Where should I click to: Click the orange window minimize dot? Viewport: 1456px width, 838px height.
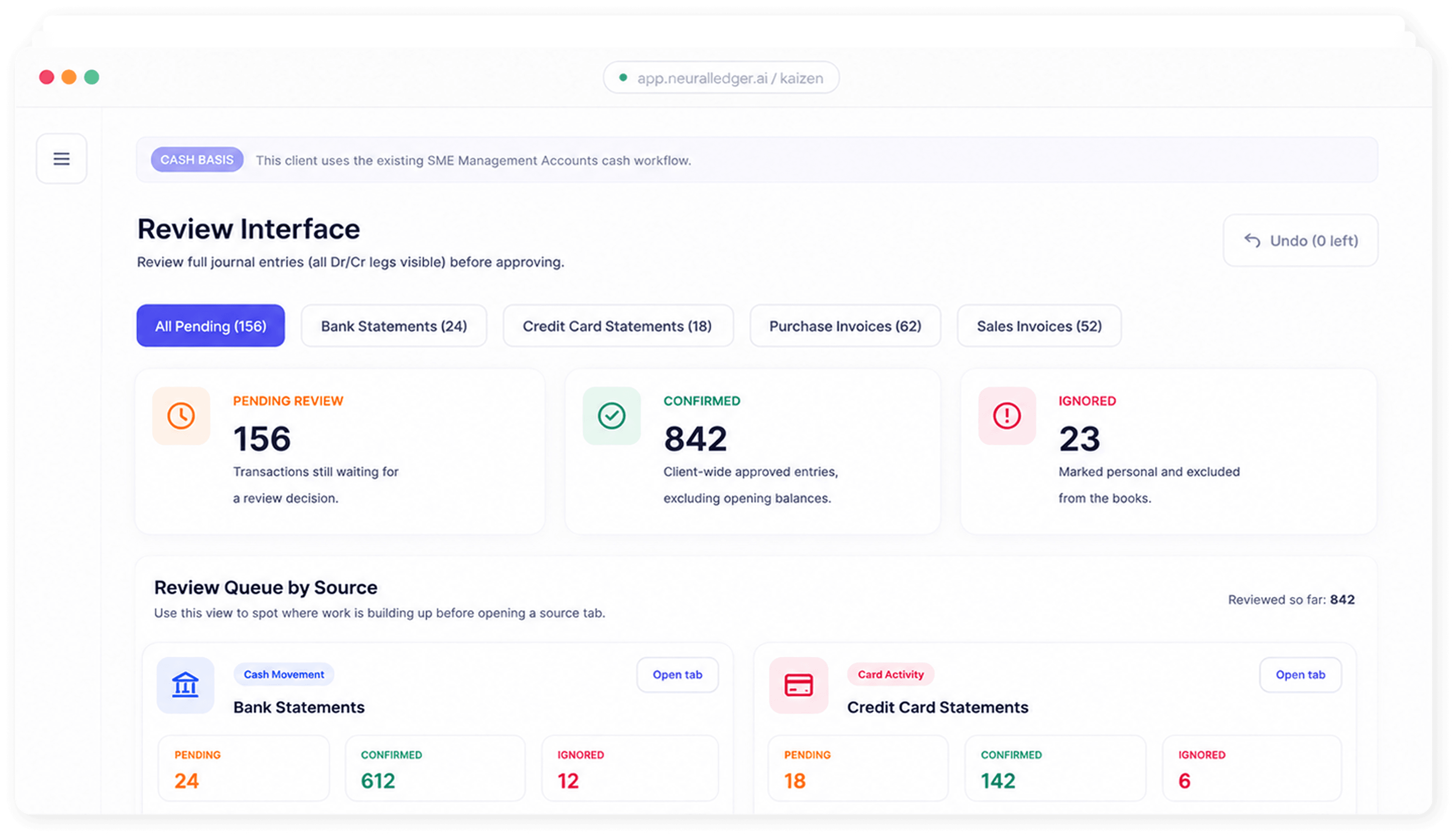[69, 77]
